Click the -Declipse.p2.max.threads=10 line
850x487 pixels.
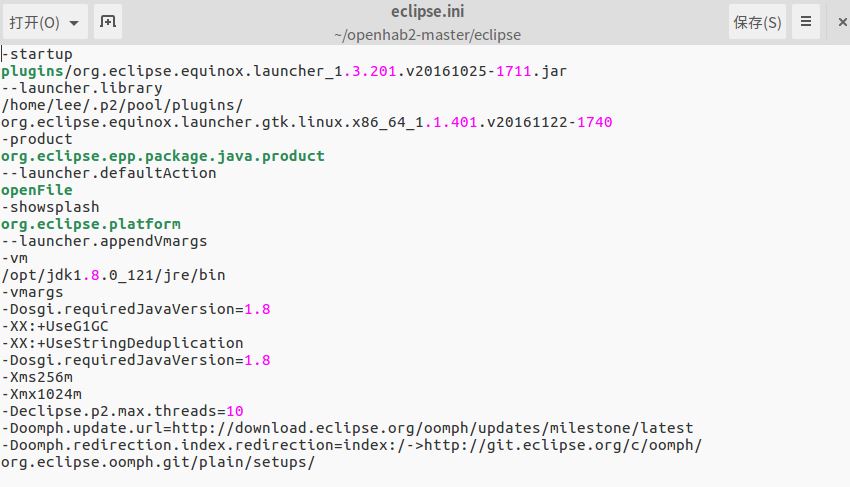pyautogui.click(x=123, y=411)
